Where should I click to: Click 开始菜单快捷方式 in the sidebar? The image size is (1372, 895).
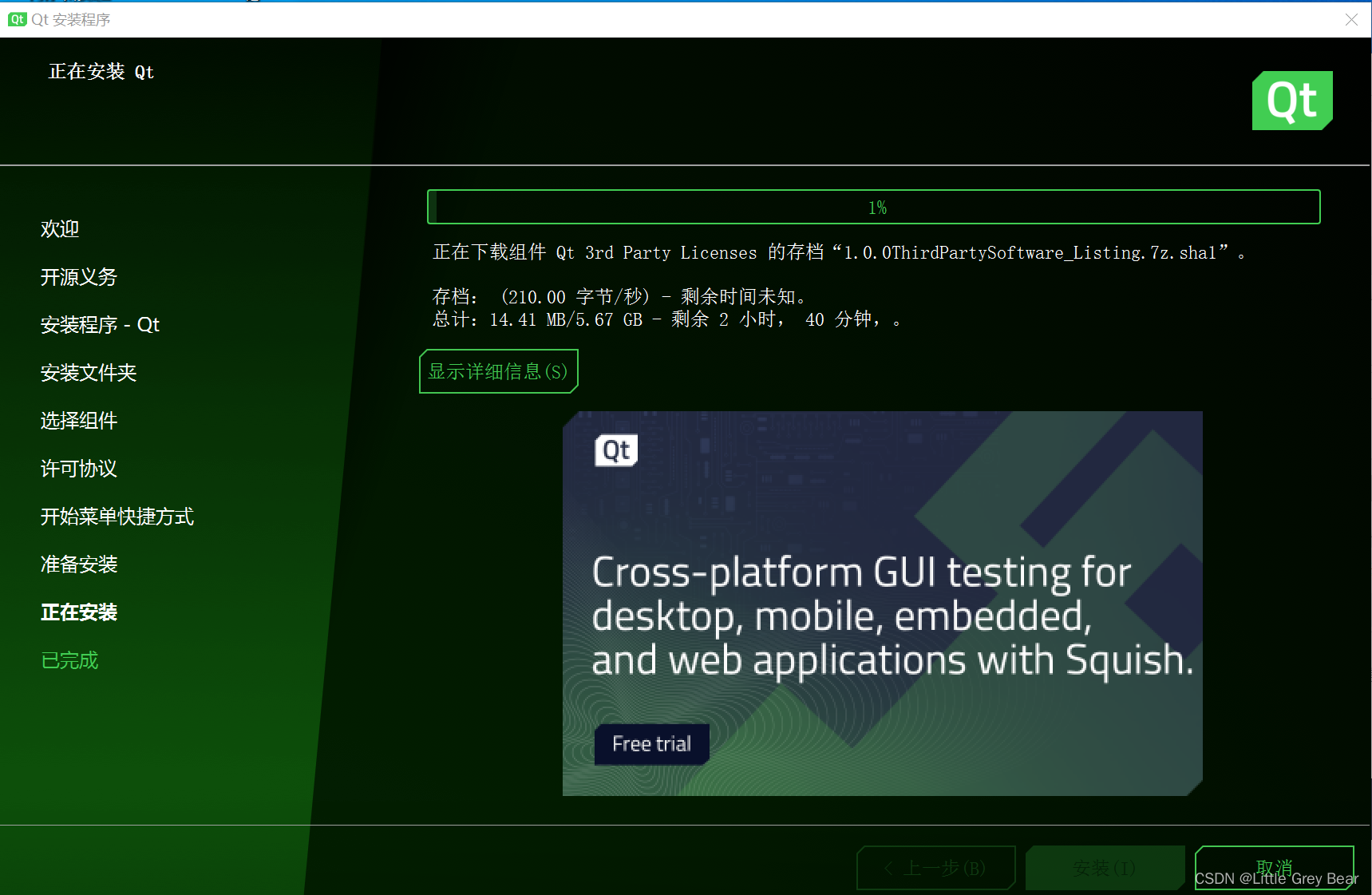(117, 517)
